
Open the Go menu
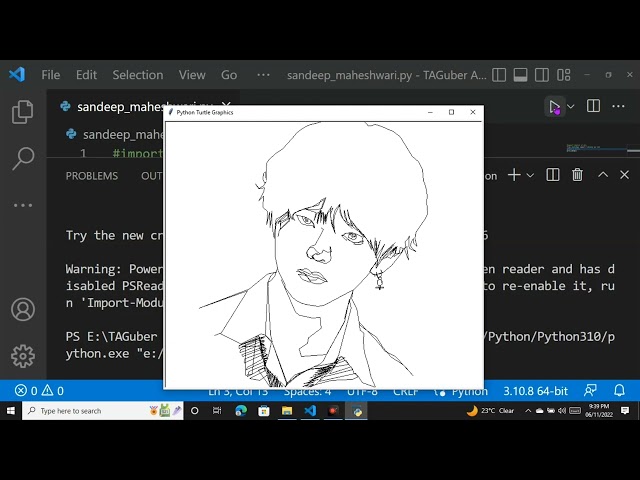coord(229,75)
